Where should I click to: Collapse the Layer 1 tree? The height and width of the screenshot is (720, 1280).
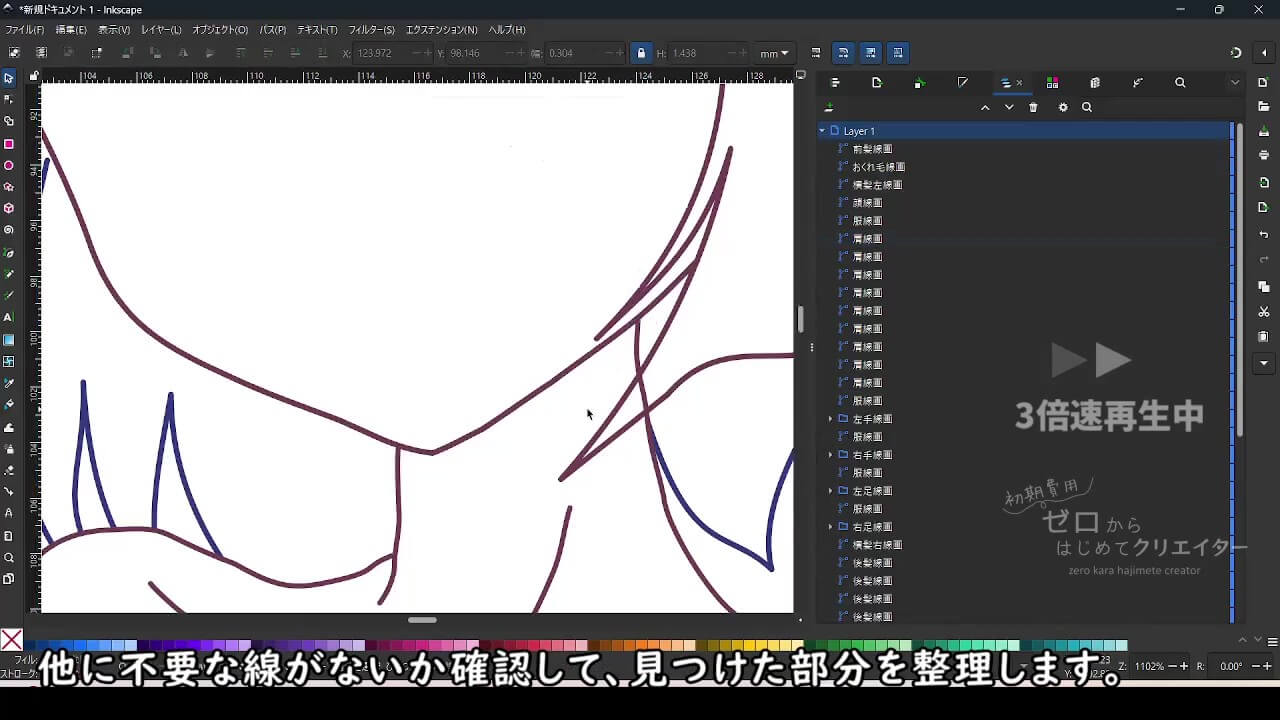(822, 131)
